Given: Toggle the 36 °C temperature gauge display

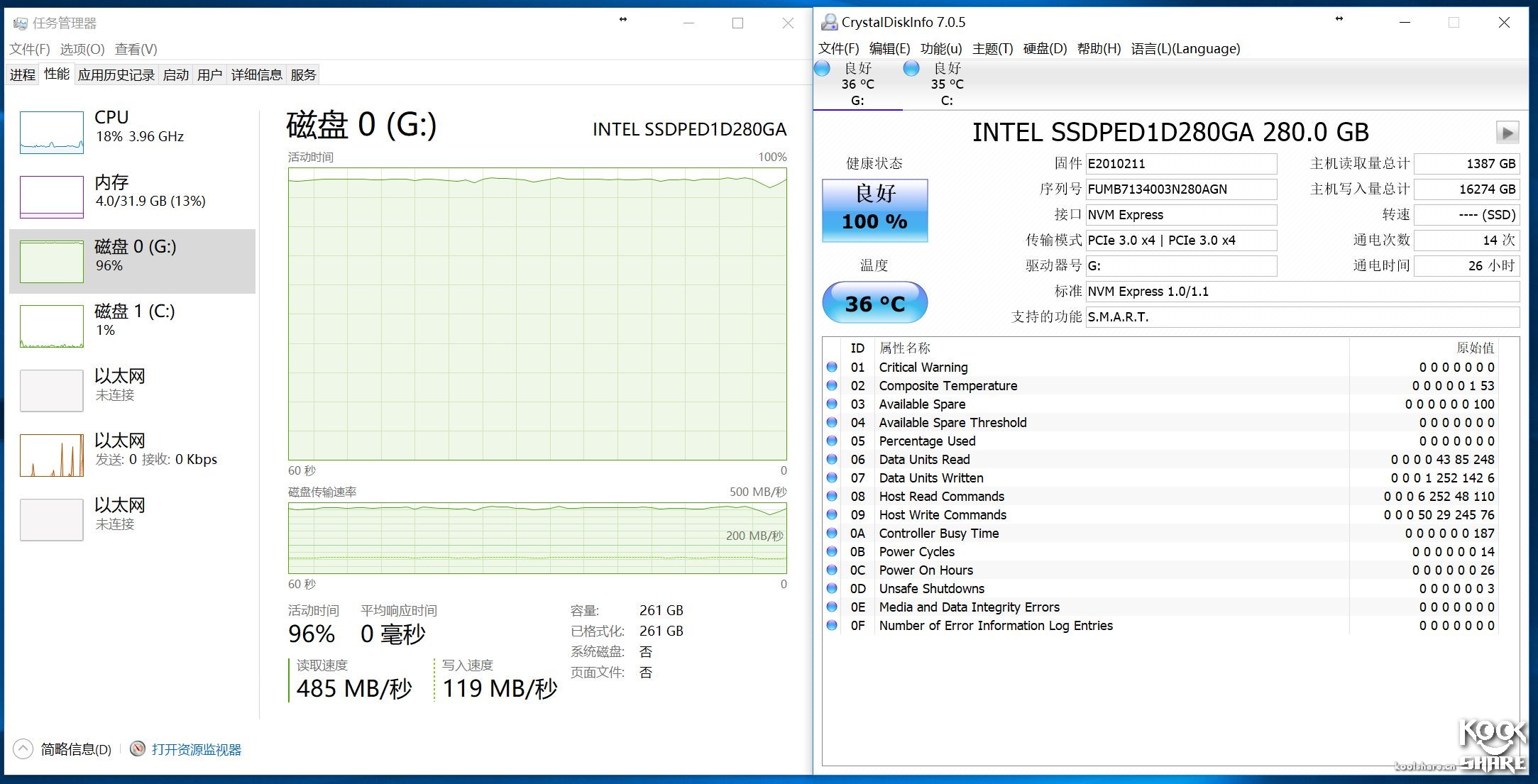Looking at the screenshot, I should [x=874, y=302].
